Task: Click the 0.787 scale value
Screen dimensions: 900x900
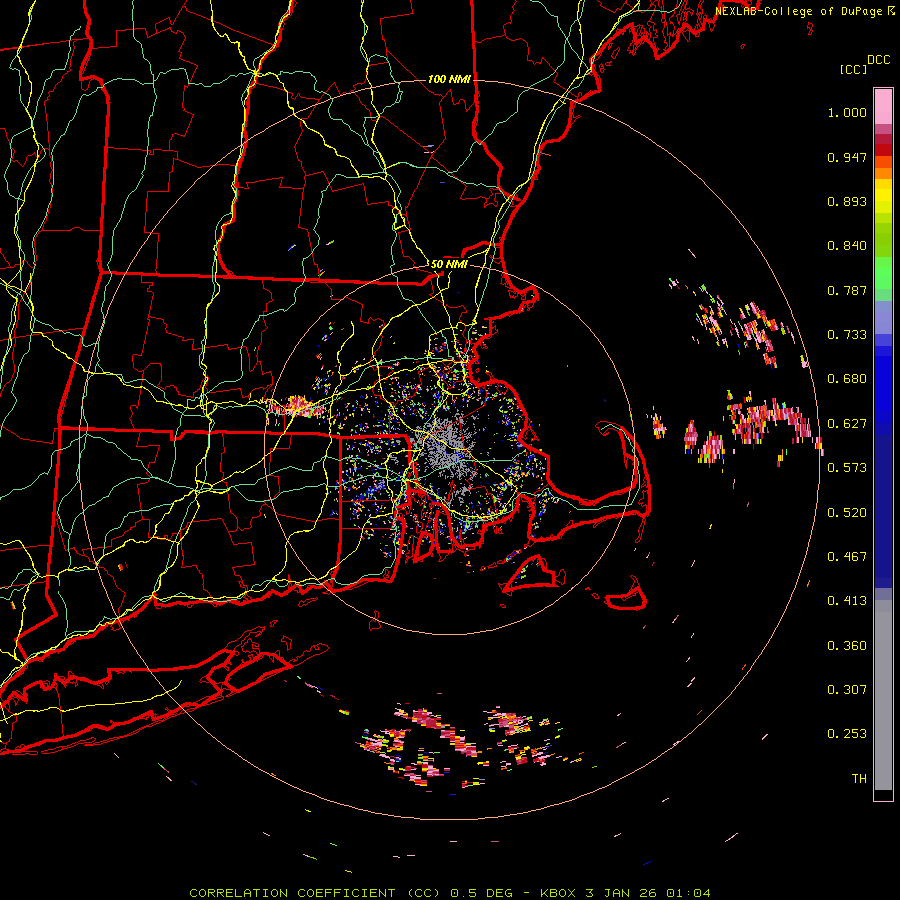Action: 847,290
